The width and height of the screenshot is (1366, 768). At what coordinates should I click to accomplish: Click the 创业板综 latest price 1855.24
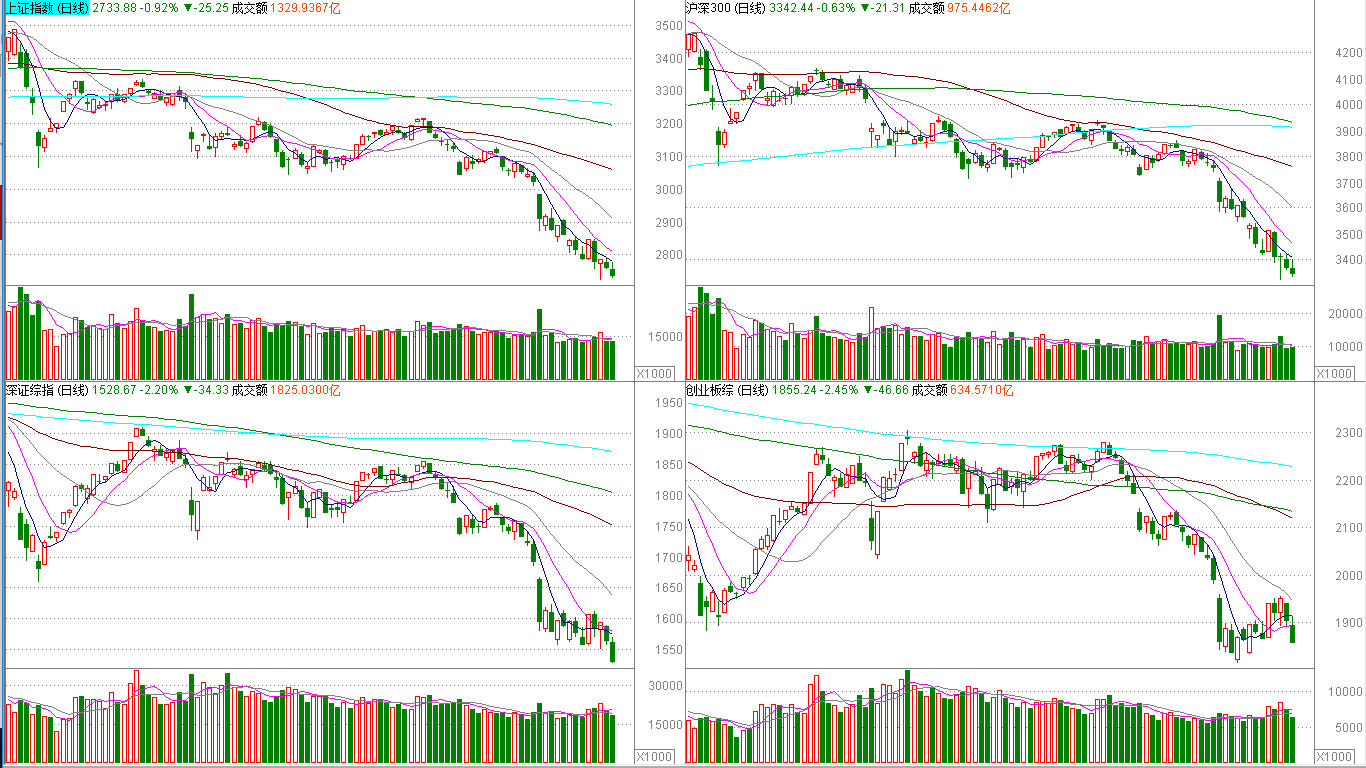[x=796, y=390]
